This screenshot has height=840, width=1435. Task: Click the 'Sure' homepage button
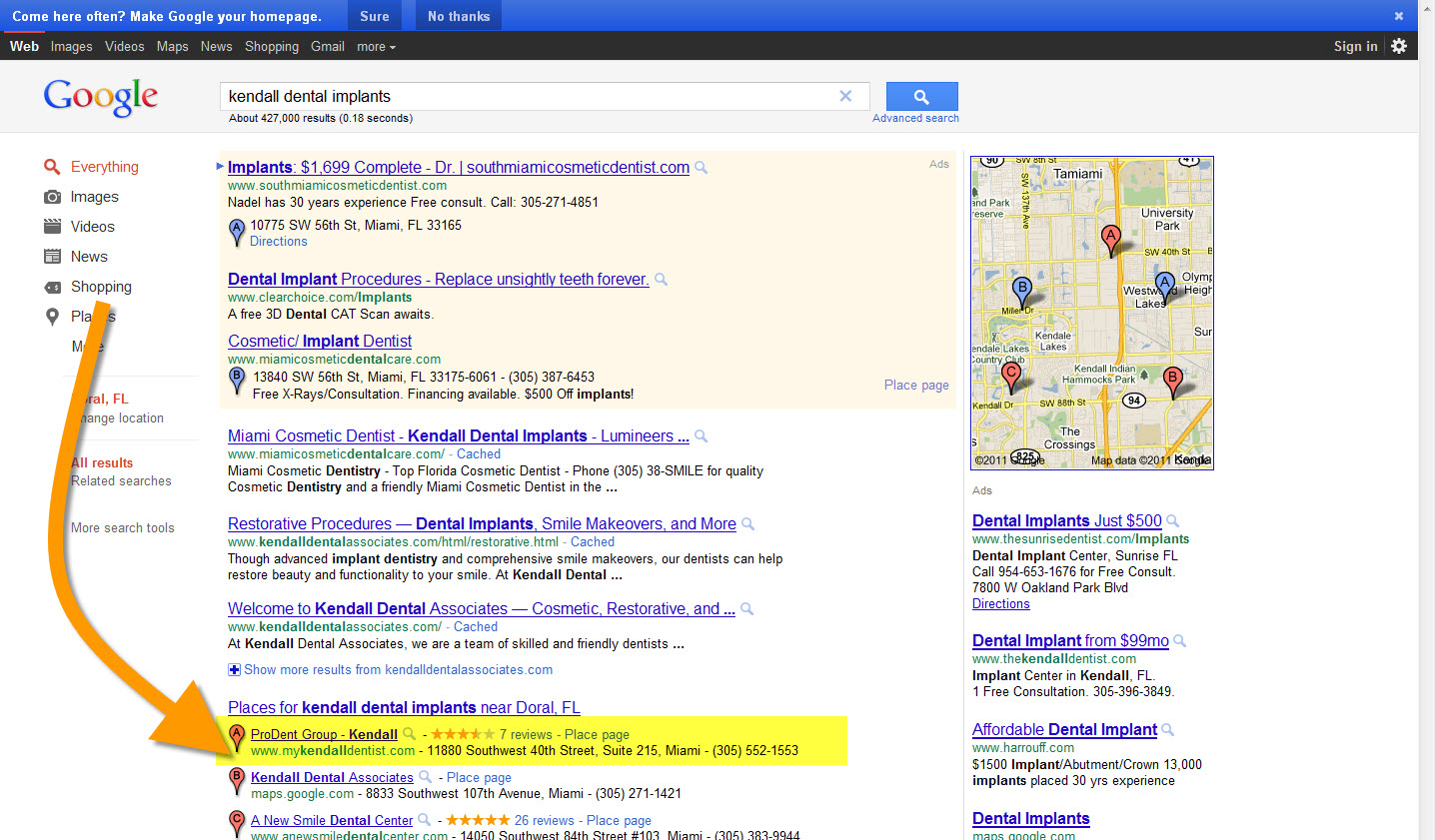coord(375,16)
